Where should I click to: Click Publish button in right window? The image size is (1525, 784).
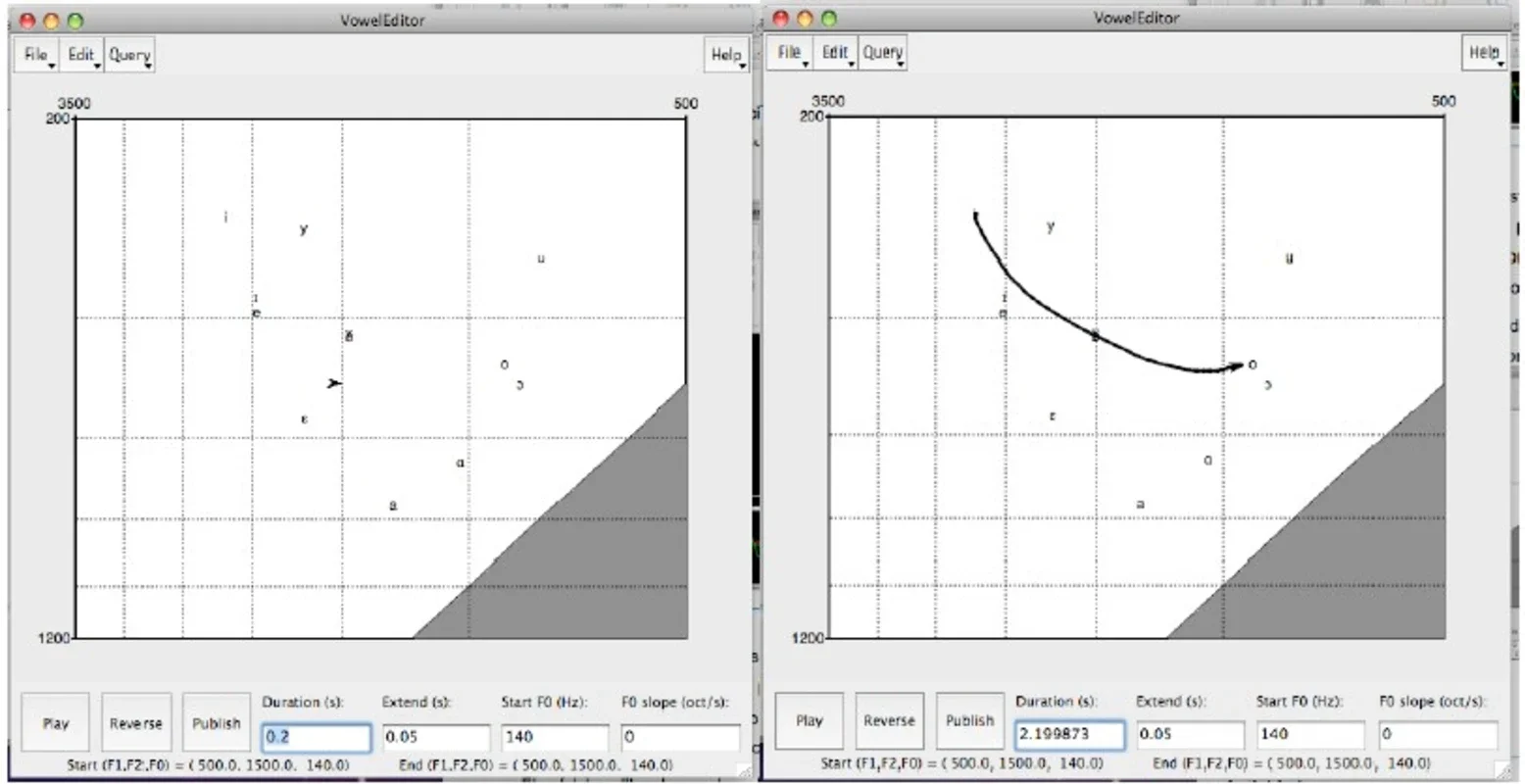click(x=969, y=720)
